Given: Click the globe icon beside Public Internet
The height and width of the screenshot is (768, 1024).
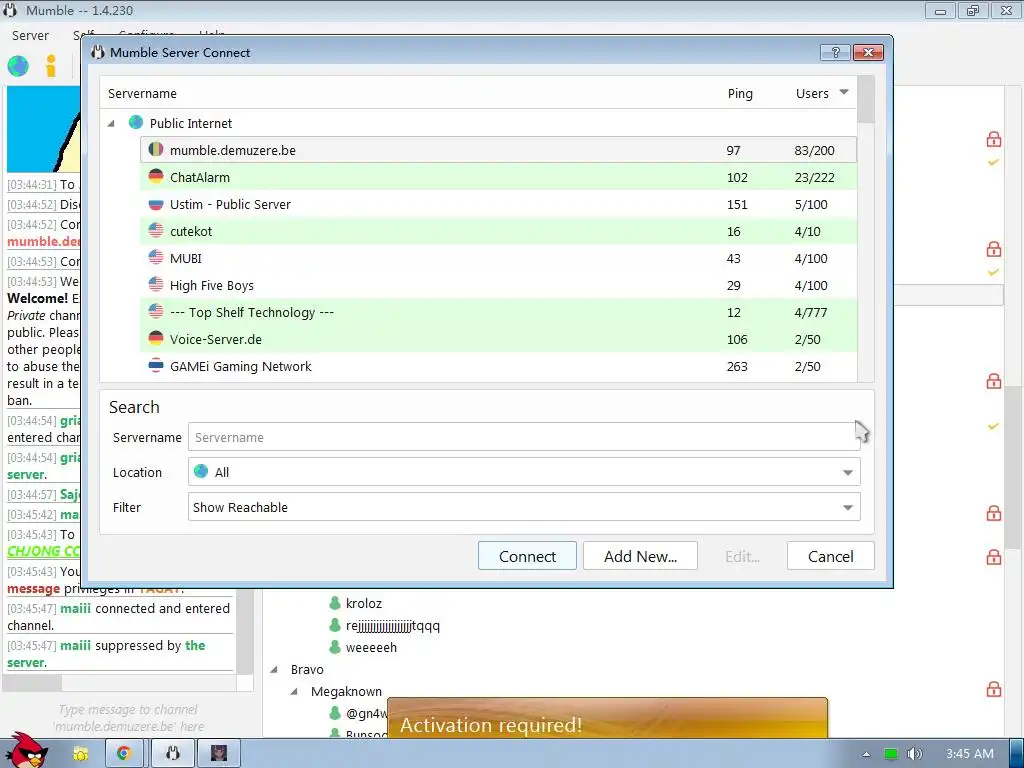Looking at the screenshot, I should (136, 122).
